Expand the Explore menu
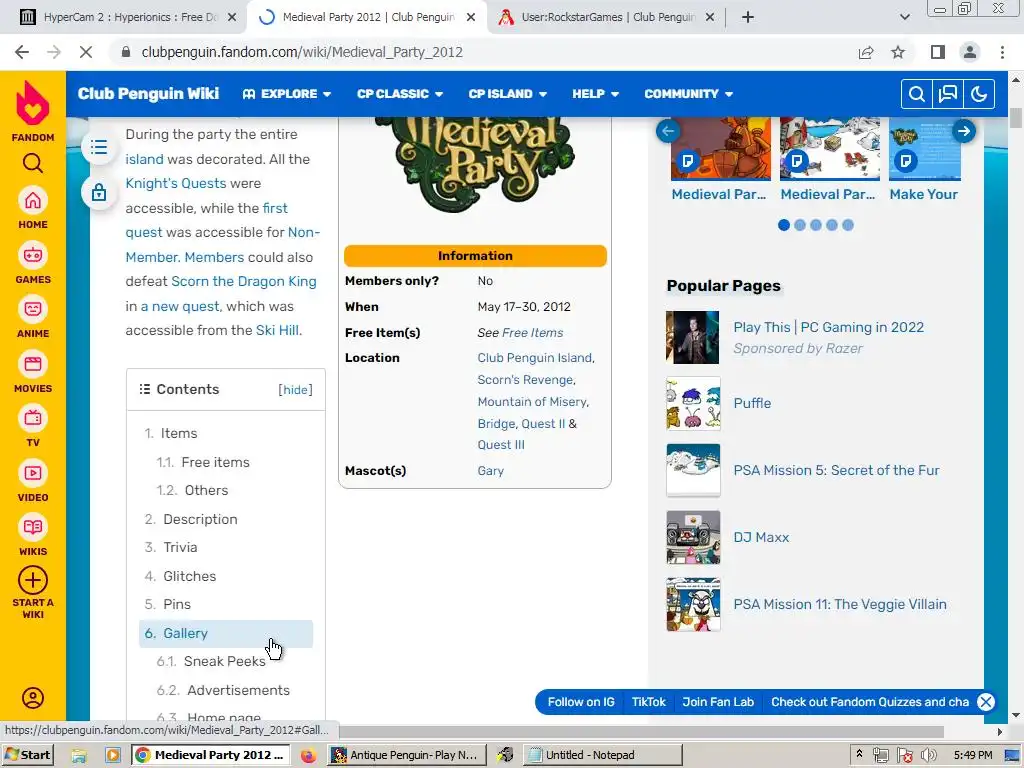This screenshot has height=768, width=1024. click(x=287, y=94)
